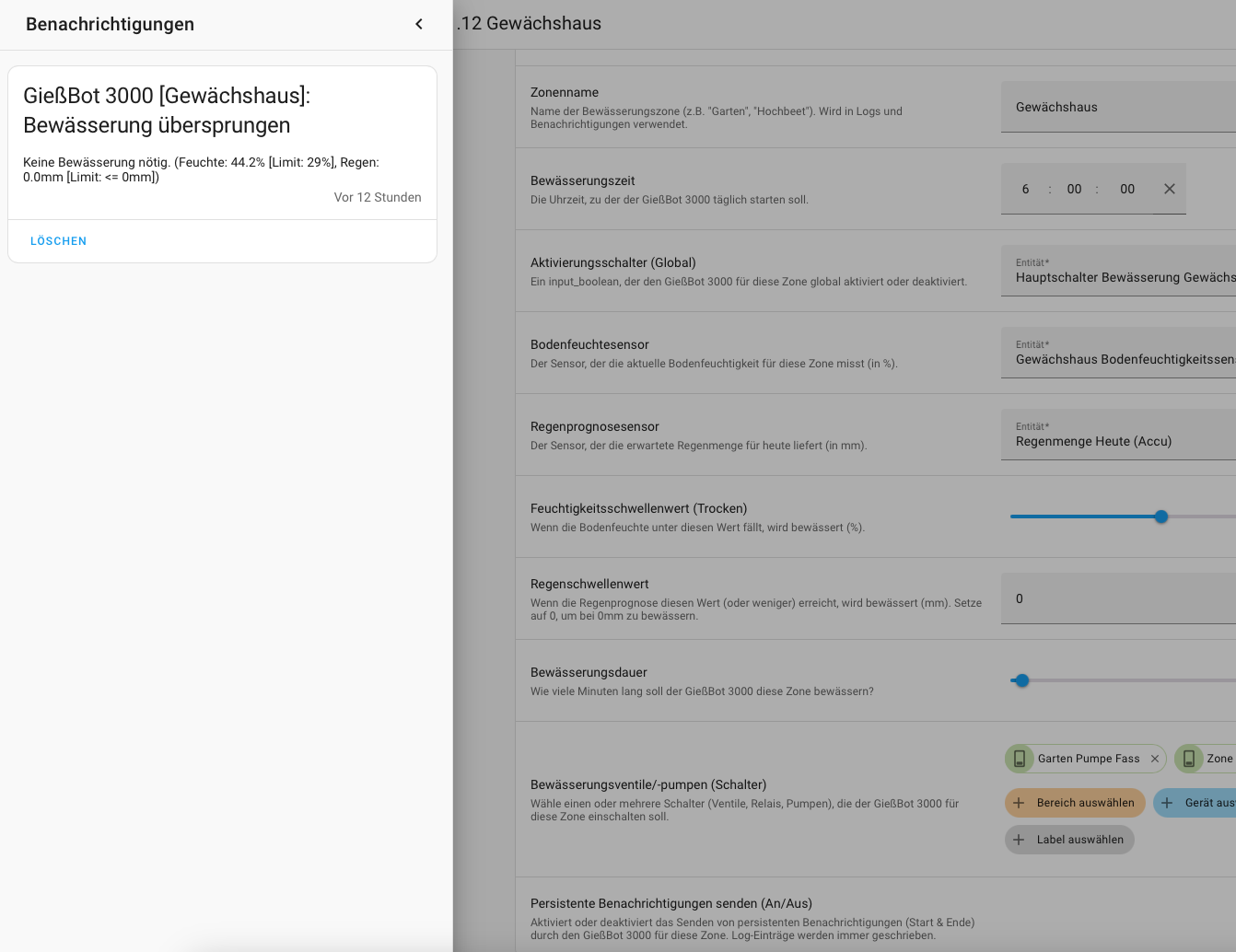Remove the Garten Pumpe Fass chip
Image resolution: width=1236 pixels, height=952 pixels.
tap(1154, 759)
